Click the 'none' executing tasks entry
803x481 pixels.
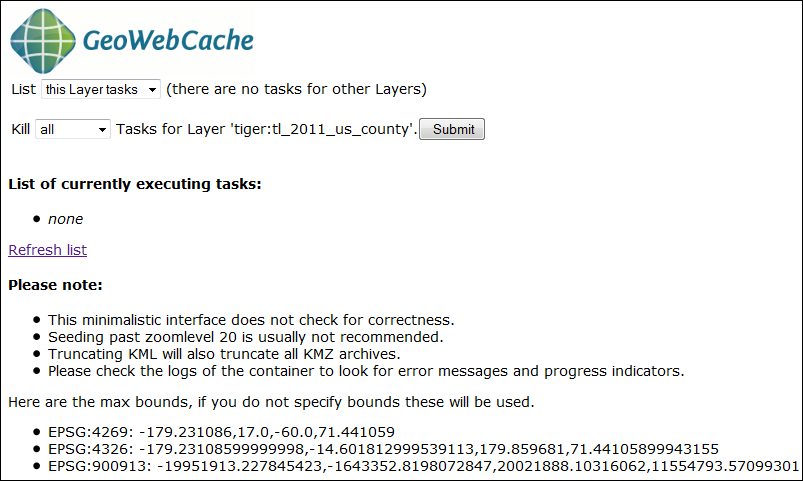point(66,219)
